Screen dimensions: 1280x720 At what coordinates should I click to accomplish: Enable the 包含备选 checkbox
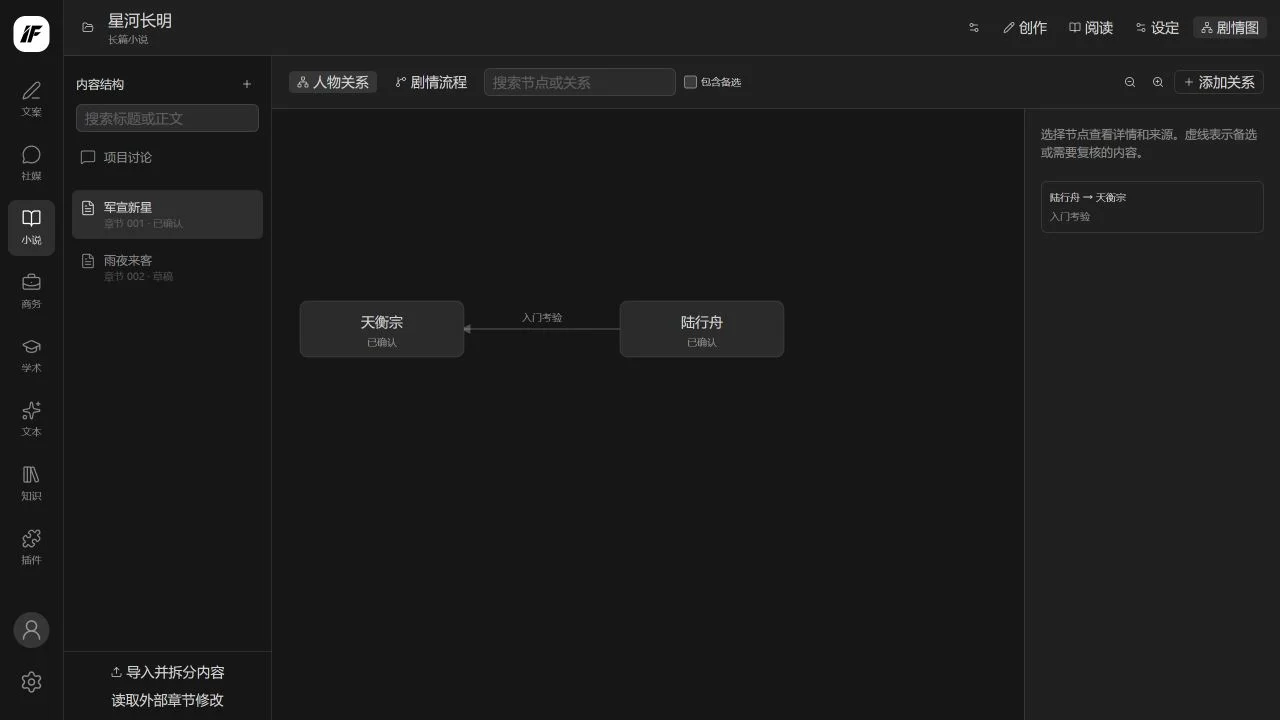[x=690, y=82]
